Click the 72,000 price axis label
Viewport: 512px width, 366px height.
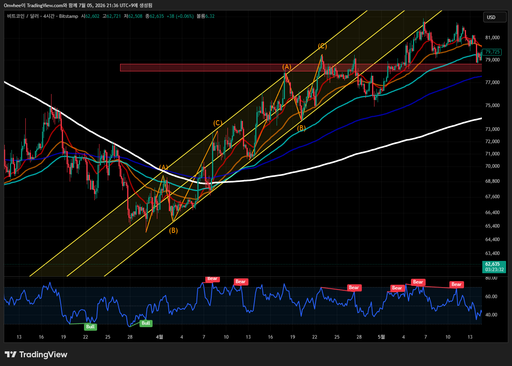492,141
